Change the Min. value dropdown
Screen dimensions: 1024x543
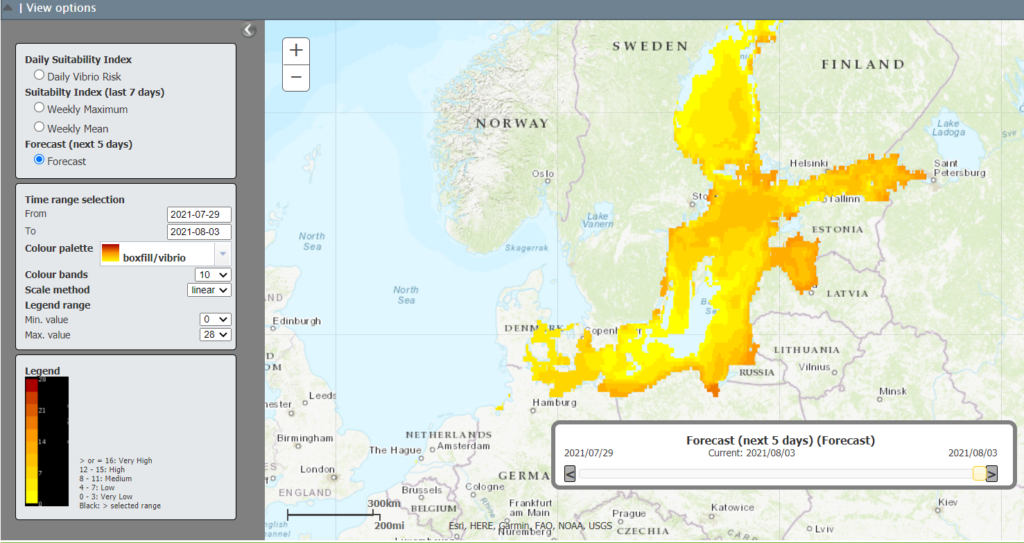215,320
